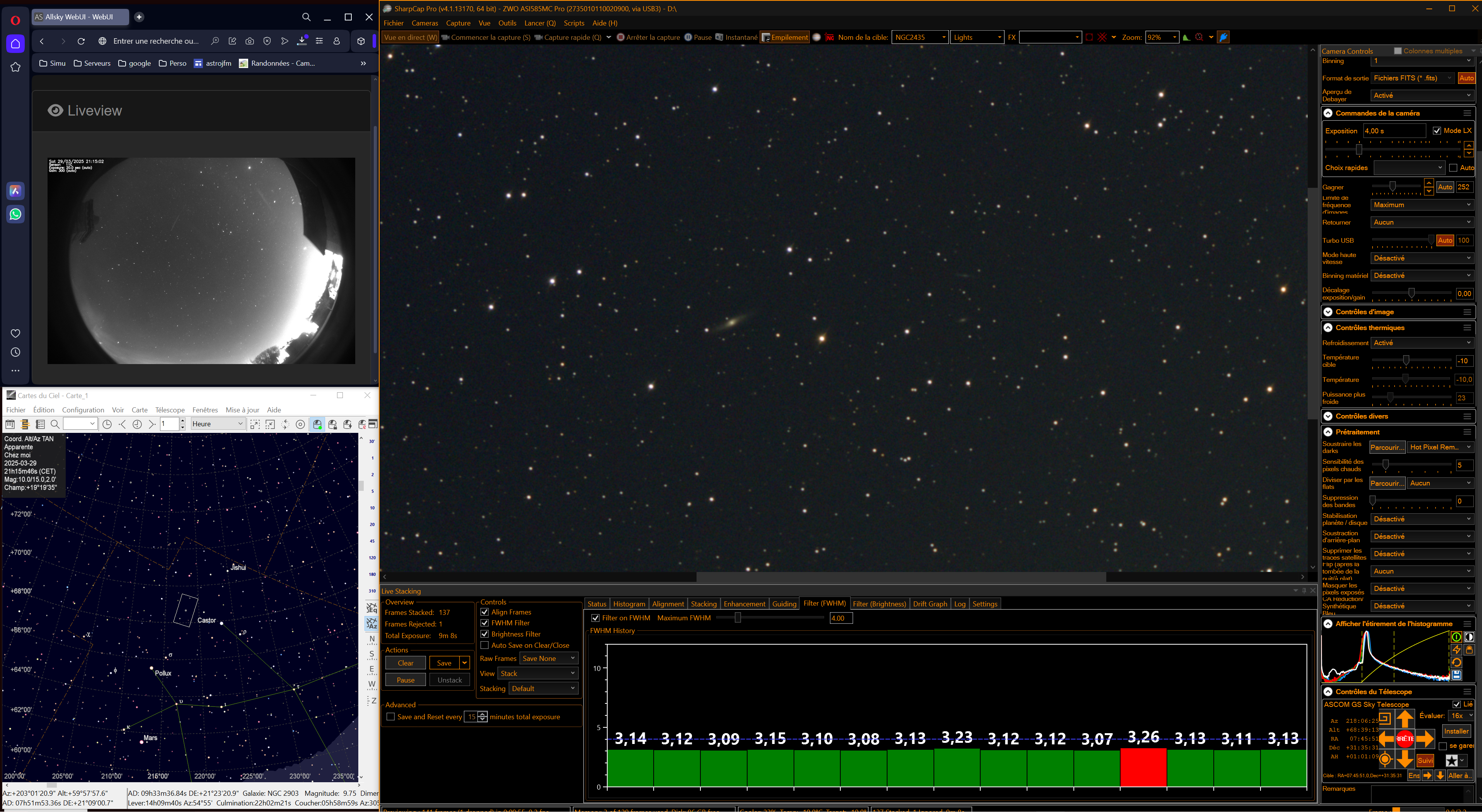The height and width of the screenshot is (812, 1482).
Task: Enable the Colonnes multiples checkbox
Action: [1398, 51]
